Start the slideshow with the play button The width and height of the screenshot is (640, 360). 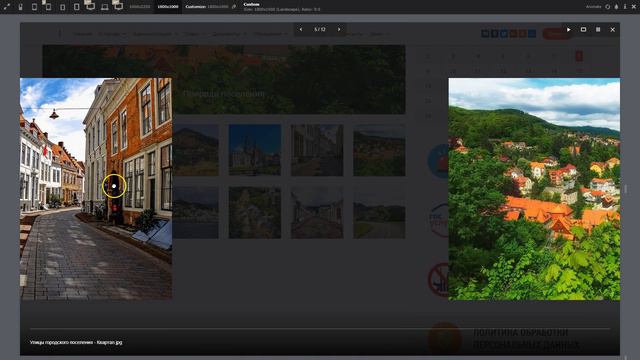[569, 29]
